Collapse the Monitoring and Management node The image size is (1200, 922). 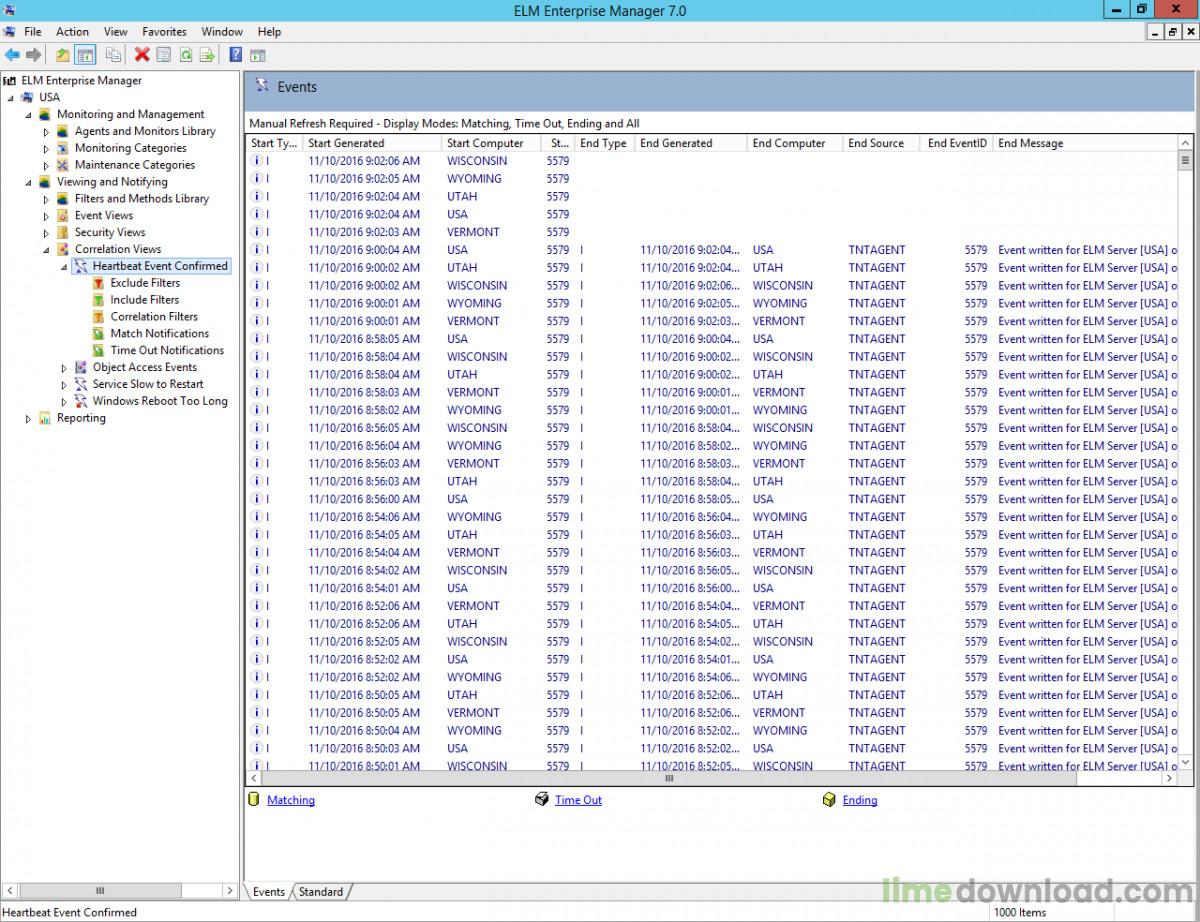coord(29,115)
